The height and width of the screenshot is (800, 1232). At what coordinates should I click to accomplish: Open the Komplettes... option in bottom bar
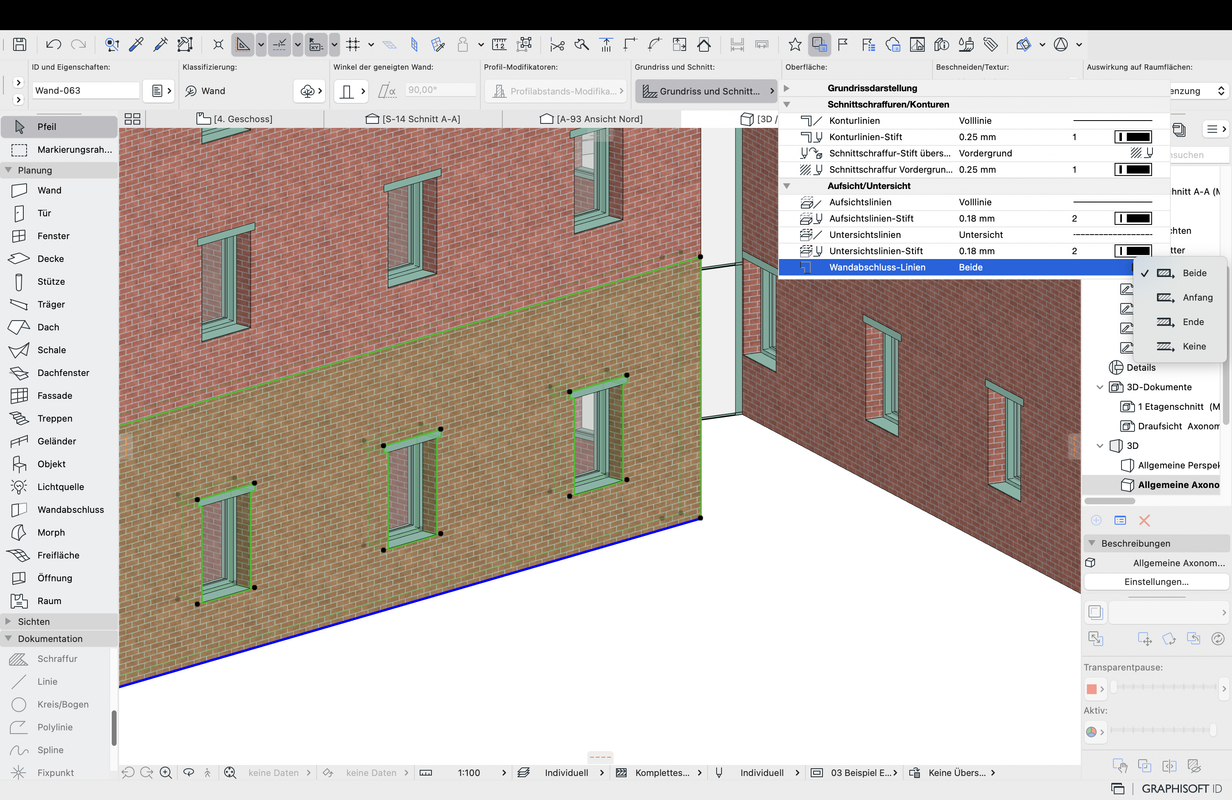[x=659, y=773]
